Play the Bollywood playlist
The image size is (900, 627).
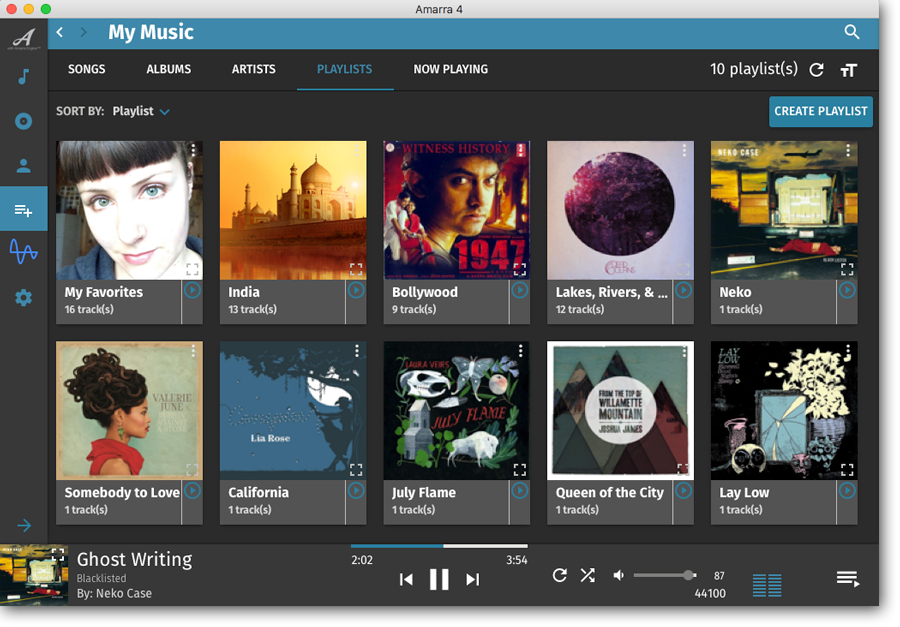point(519,291)
